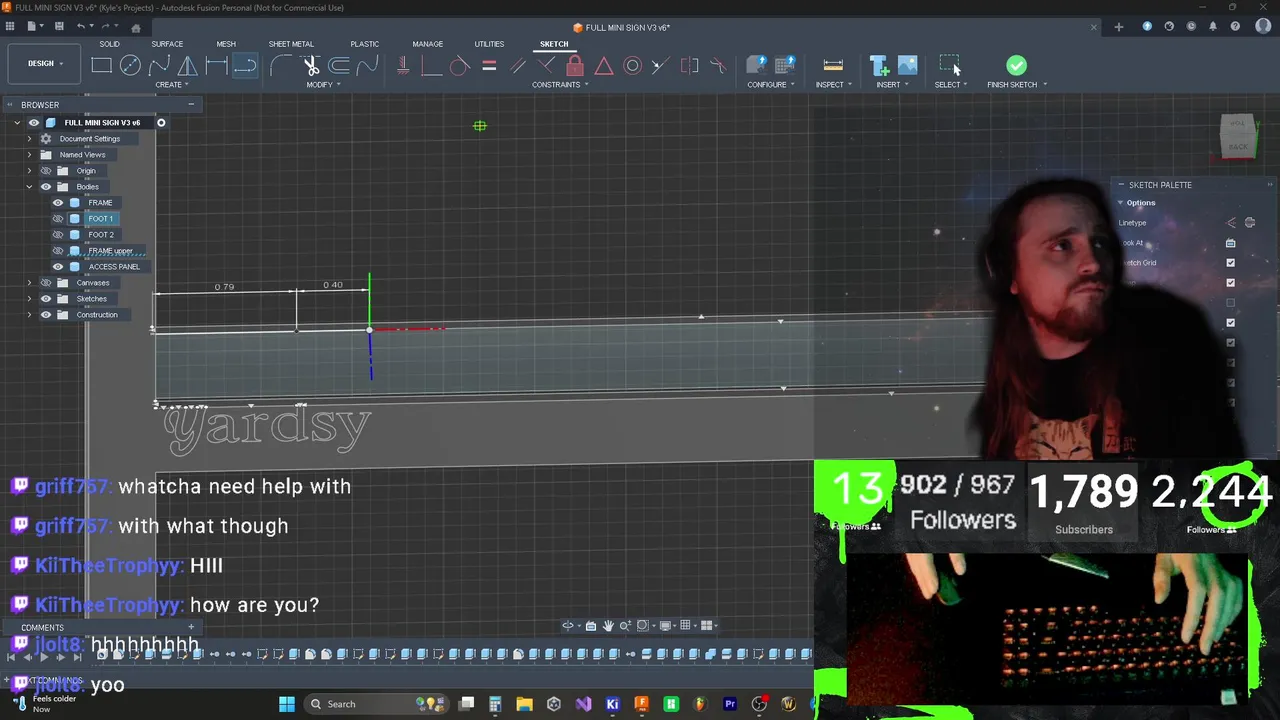Select the Line tool in Create

point(246,66)
